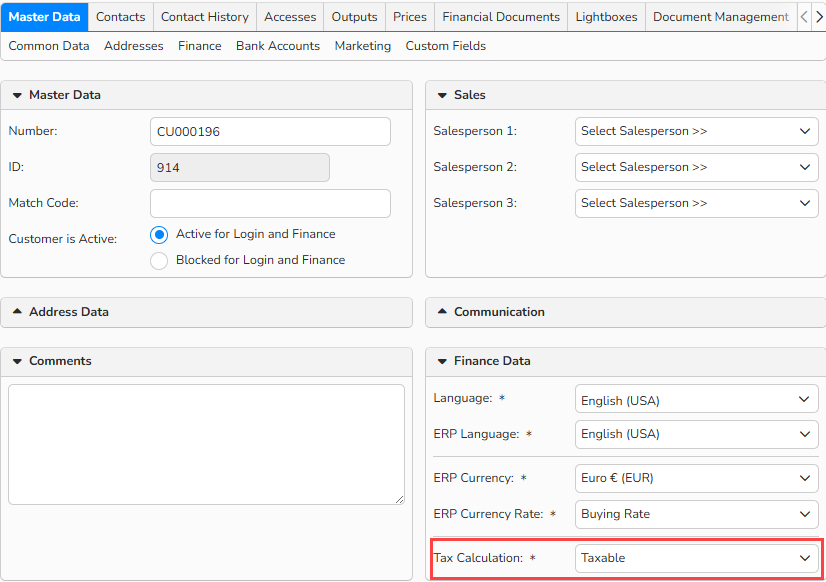
Task: Click the read-only ID field
Action: (240, 167)
